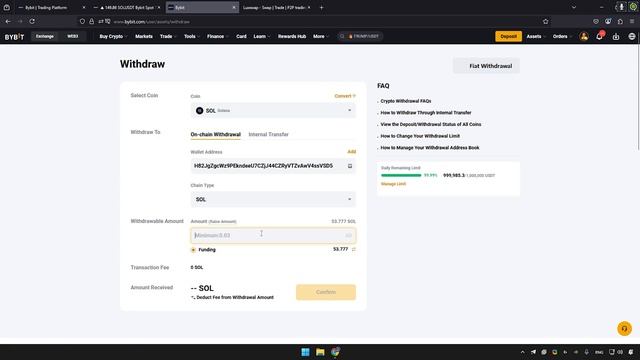The height and width of the screenshot is (360, 640).
Task: Click the Add wallet address link
Action: [x=351, y=151]
